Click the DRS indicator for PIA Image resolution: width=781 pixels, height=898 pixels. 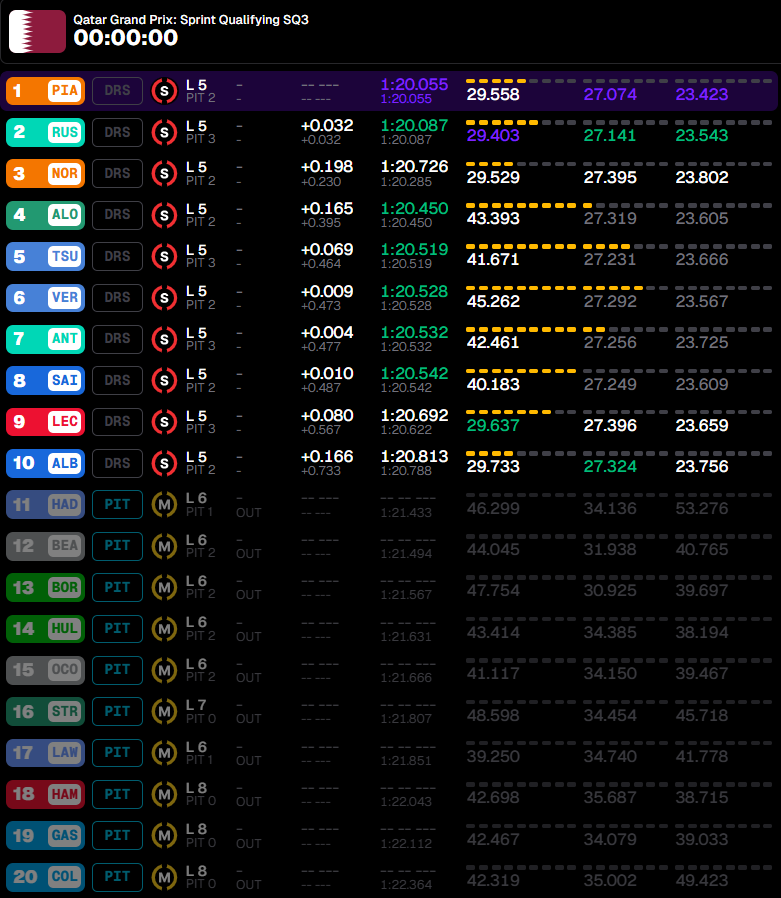pos(117,90)
